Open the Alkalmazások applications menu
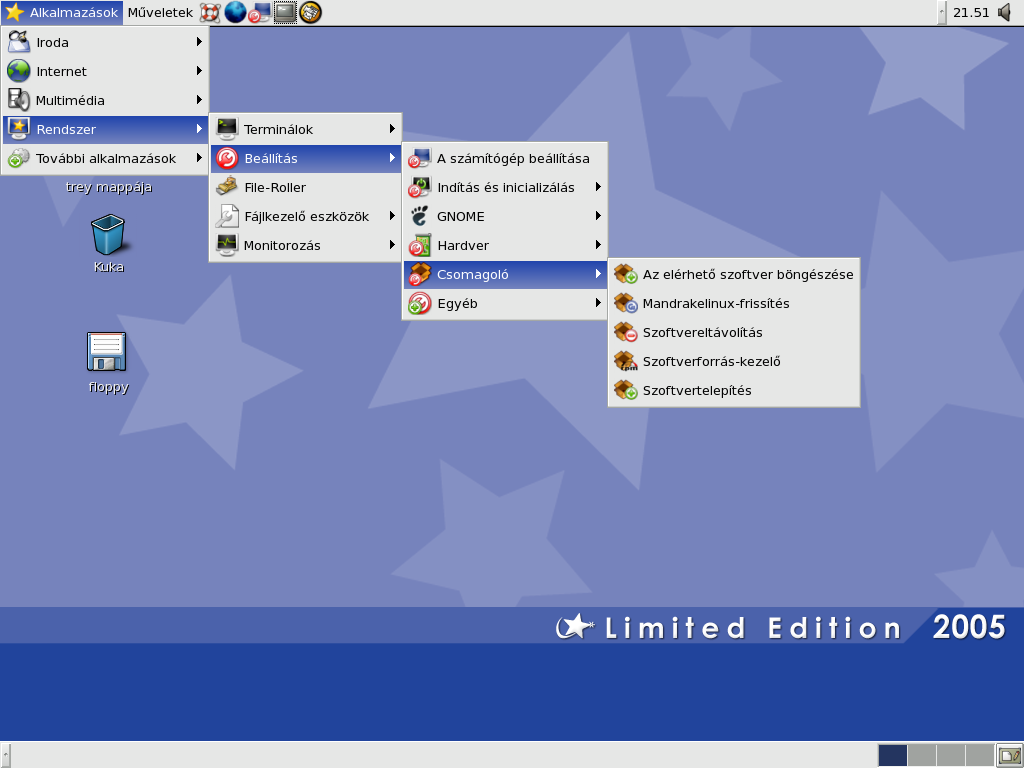The image size is (1024, 768). tap(61, 12)
